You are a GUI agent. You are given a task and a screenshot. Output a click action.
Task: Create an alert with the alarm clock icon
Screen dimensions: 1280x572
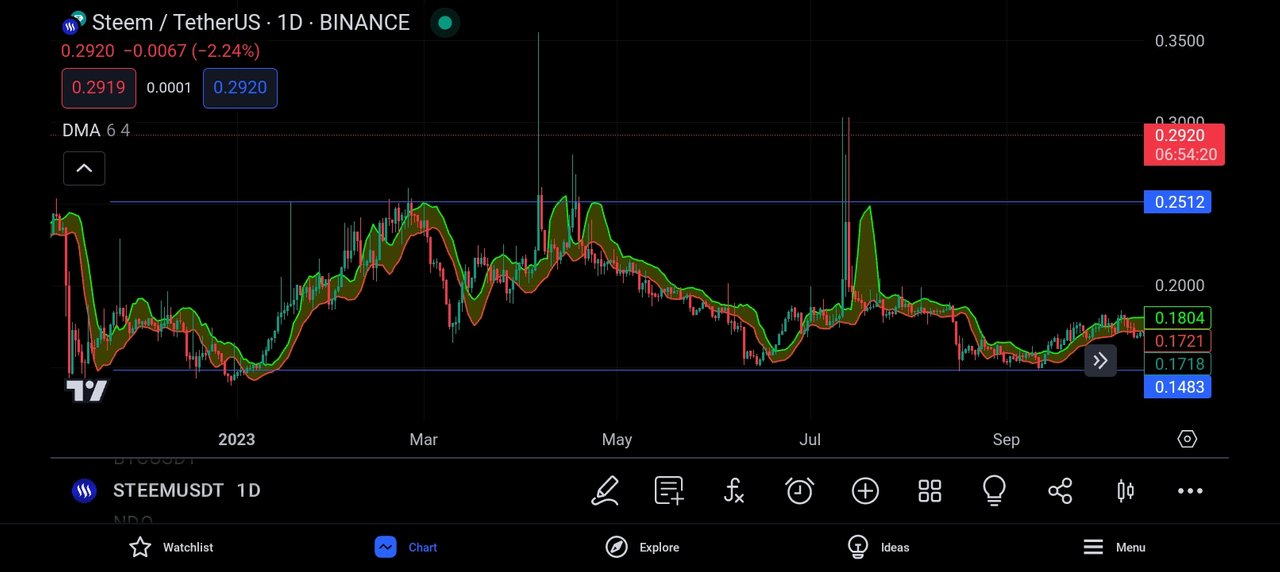coord(799,490)
